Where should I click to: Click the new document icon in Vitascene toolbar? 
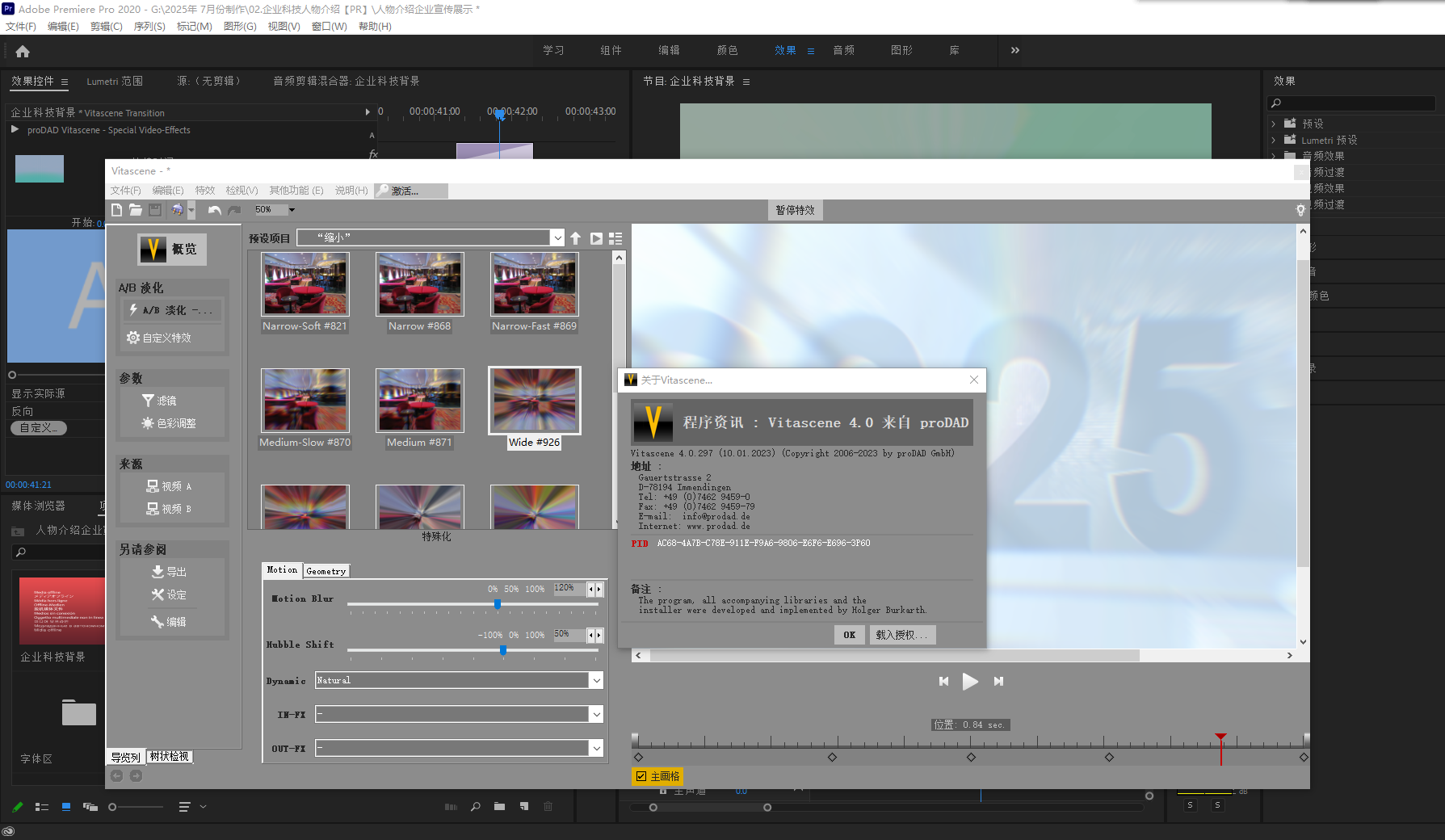click(x=117, y=210)
